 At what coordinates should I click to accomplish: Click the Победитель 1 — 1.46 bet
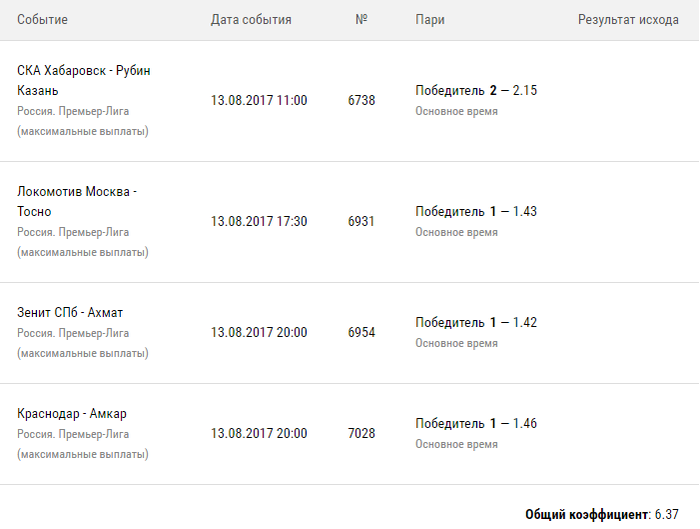click(x=476, y=424)
